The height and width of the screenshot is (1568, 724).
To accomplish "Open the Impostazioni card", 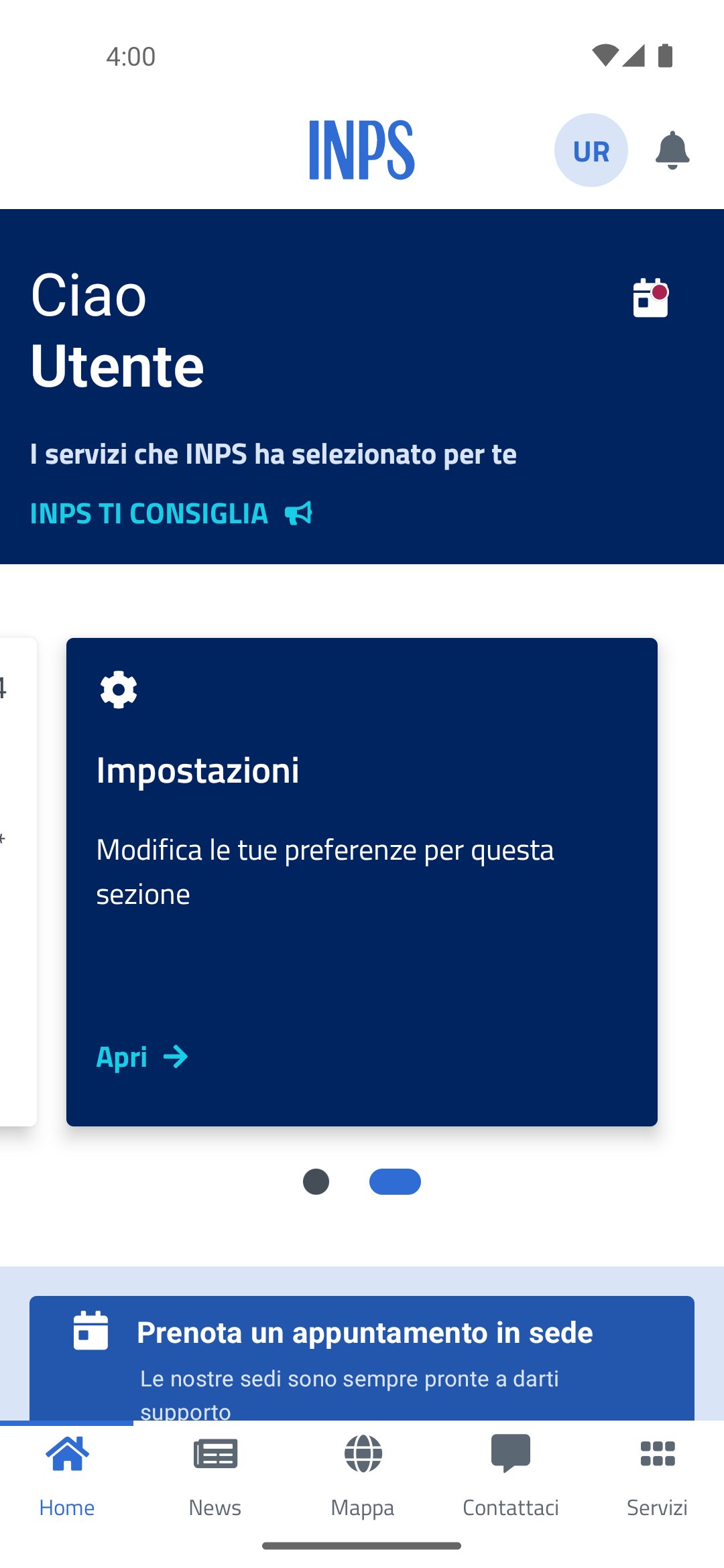I will [x=361, y=771].
